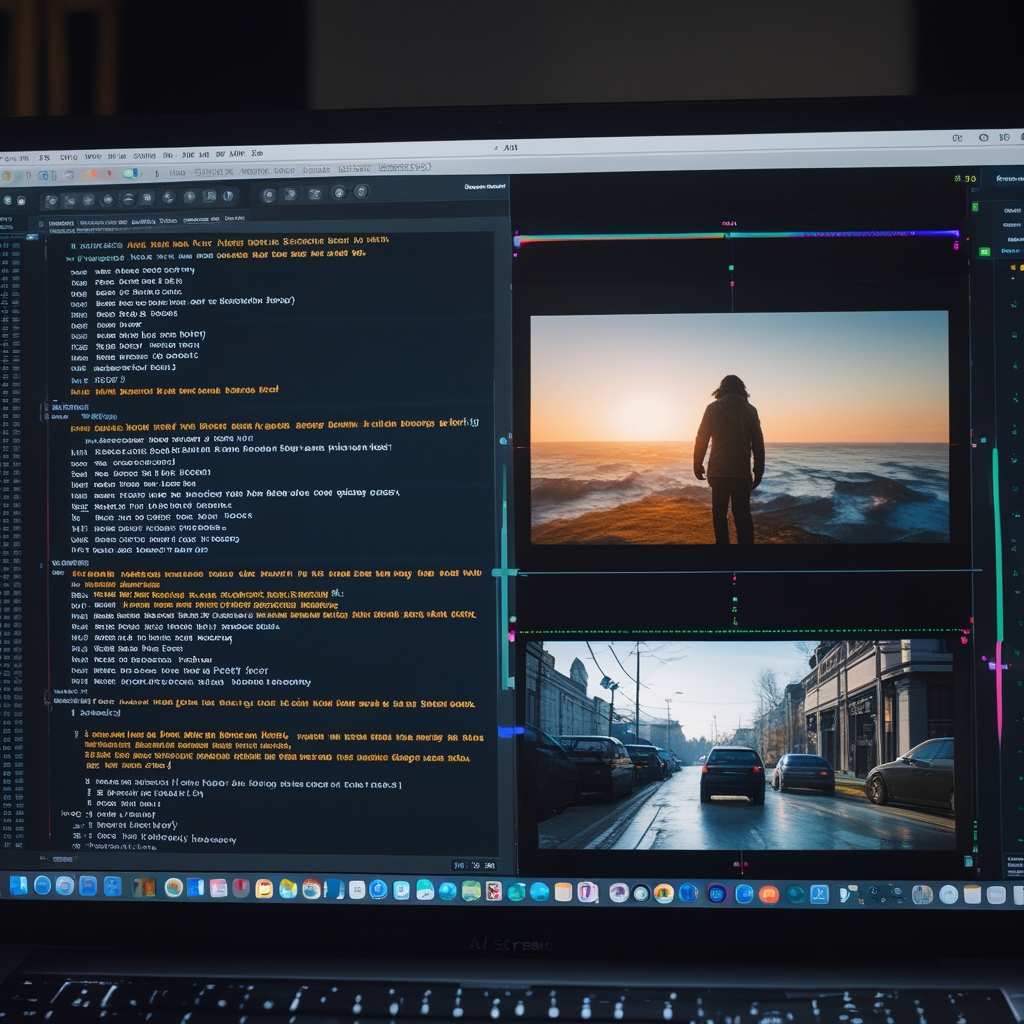This screenshot has height=1024, width=1024.
Task: Click the pink vertical bar right of the street preview
Action: click(x=999, y=692)
